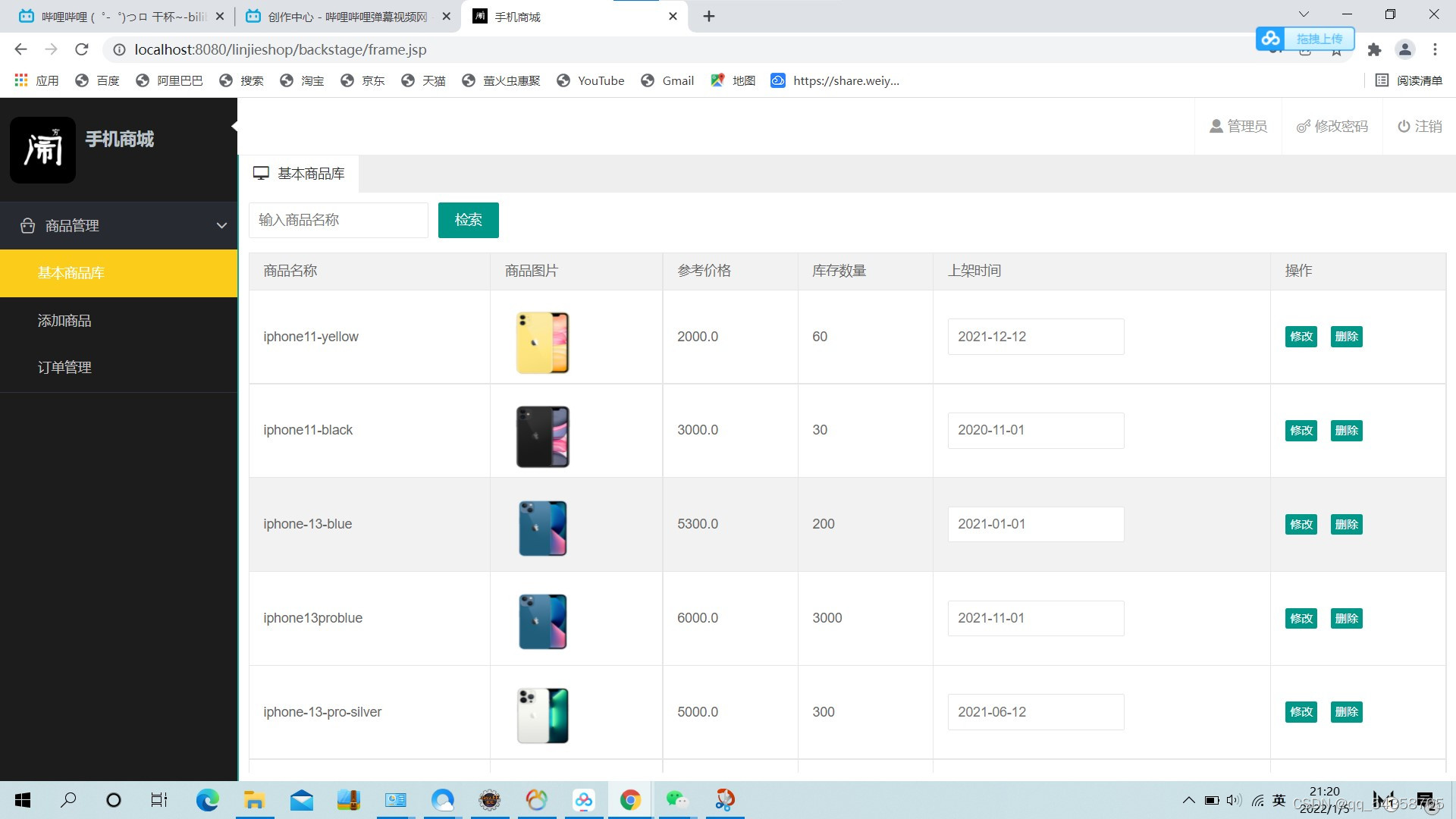
Task: Click the browser back arrow
Action: (x=20, y=49)
